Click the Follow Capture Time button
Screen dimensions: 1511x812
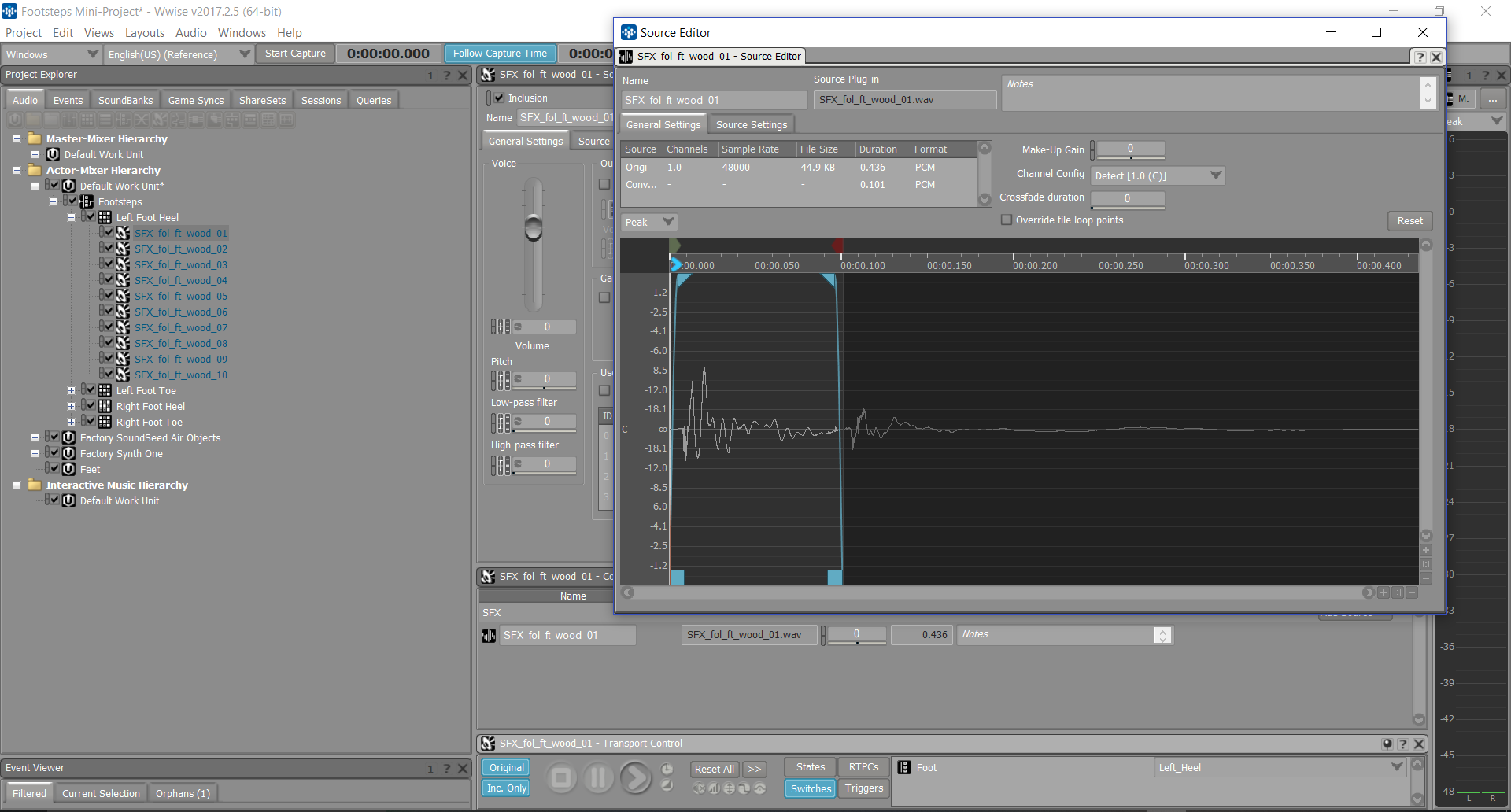coord(500,54)
